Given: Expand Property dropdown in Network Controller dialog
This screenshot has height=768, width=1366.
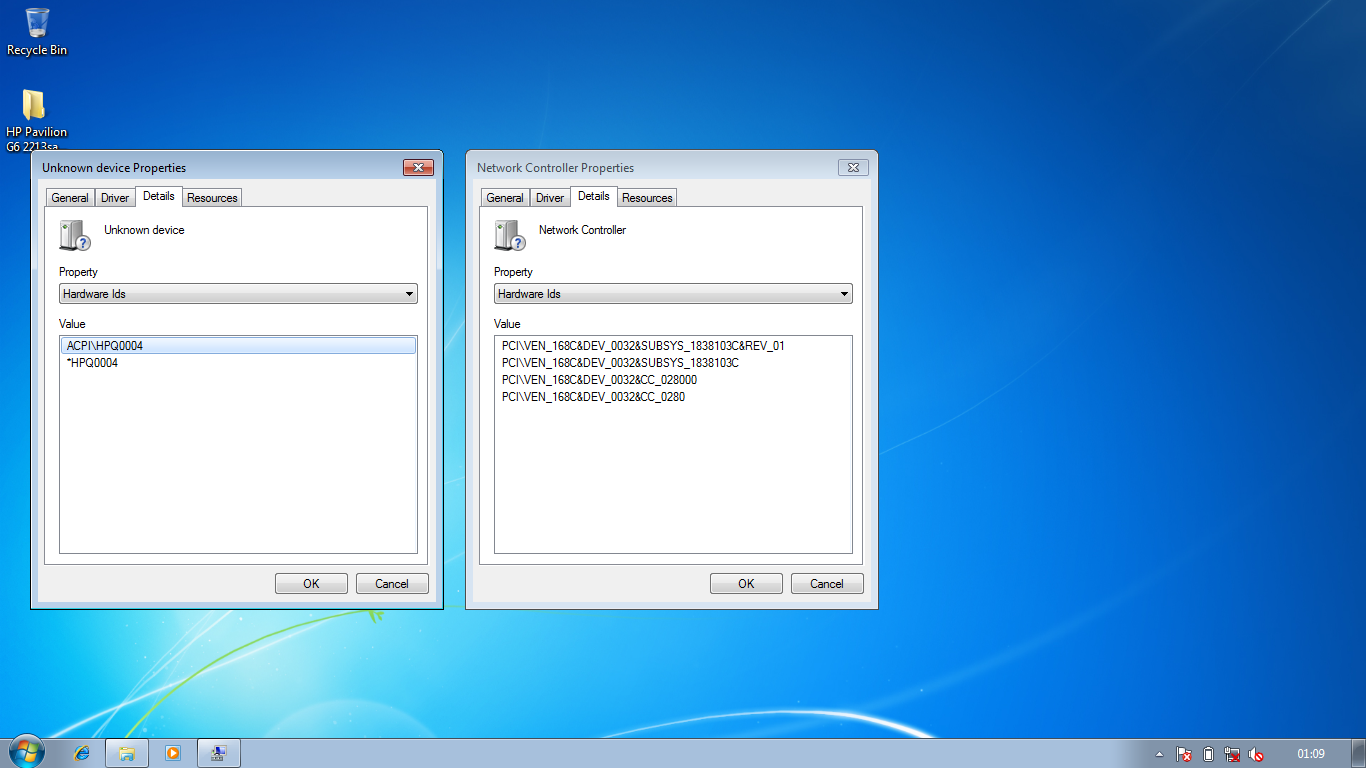Looking at the screenshot, I should (673, 294).
